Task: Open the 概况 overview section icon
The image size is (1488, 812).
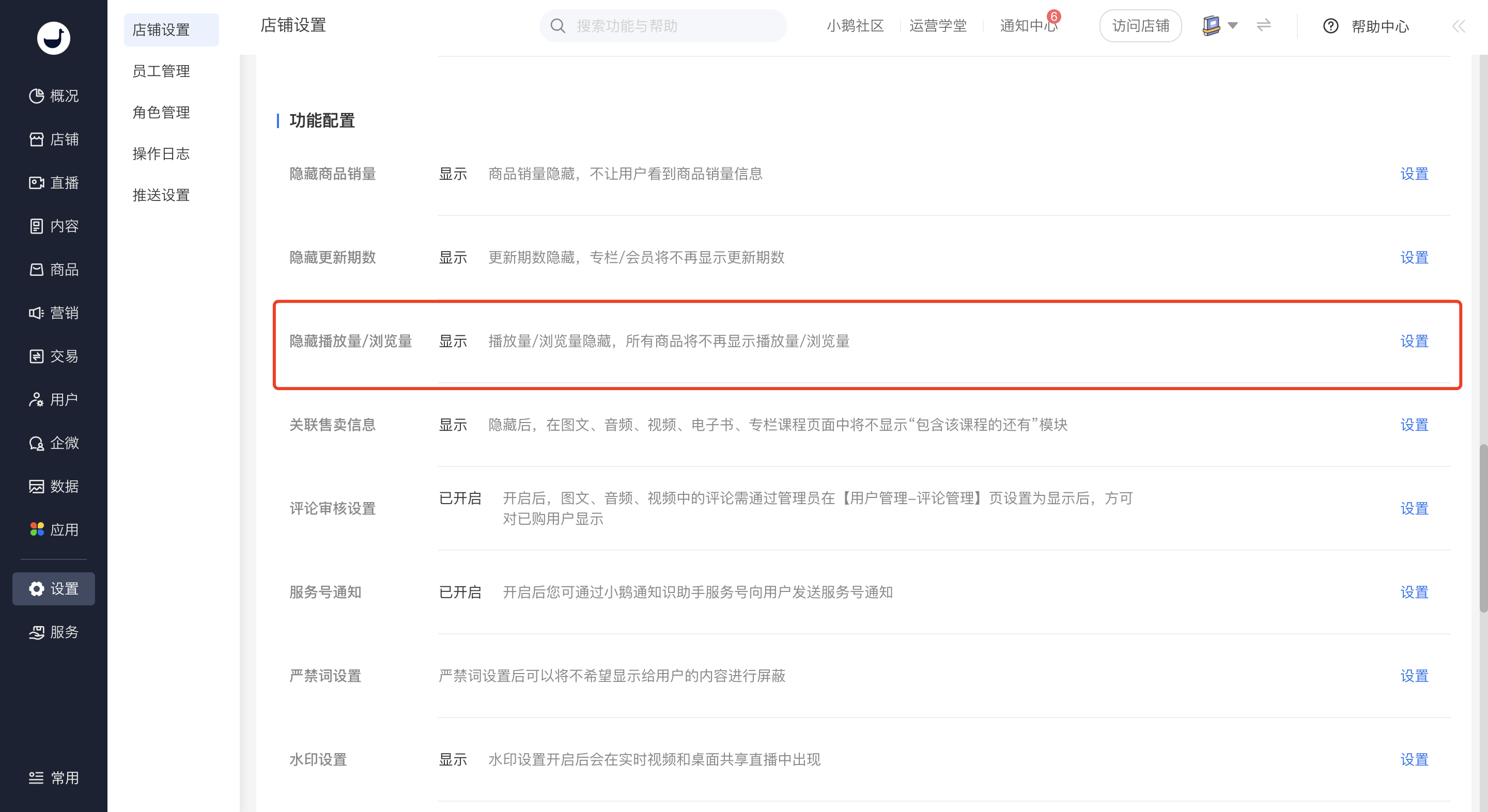Action: [x=36, y=96]
